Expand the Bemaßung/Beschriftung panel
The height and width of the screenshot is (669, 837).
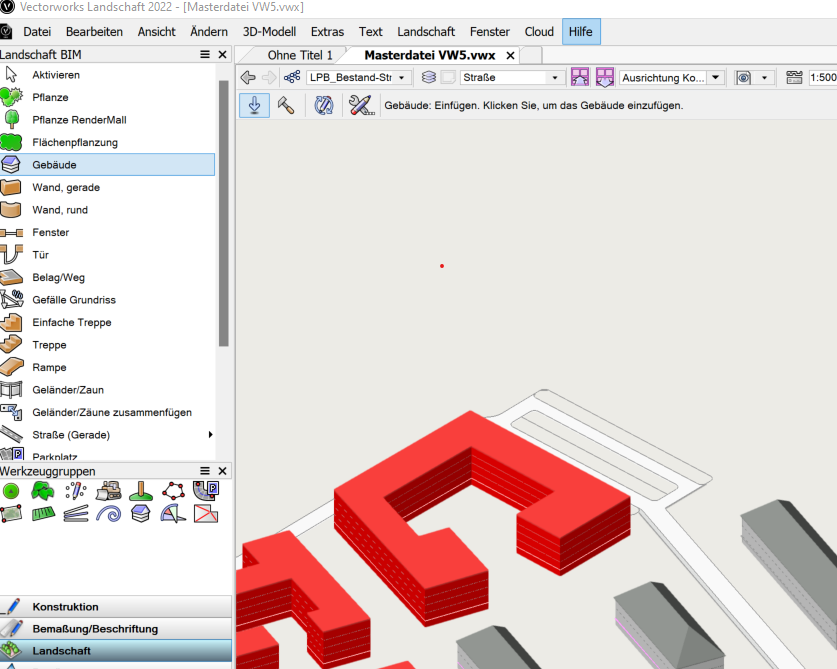[116, 628]
